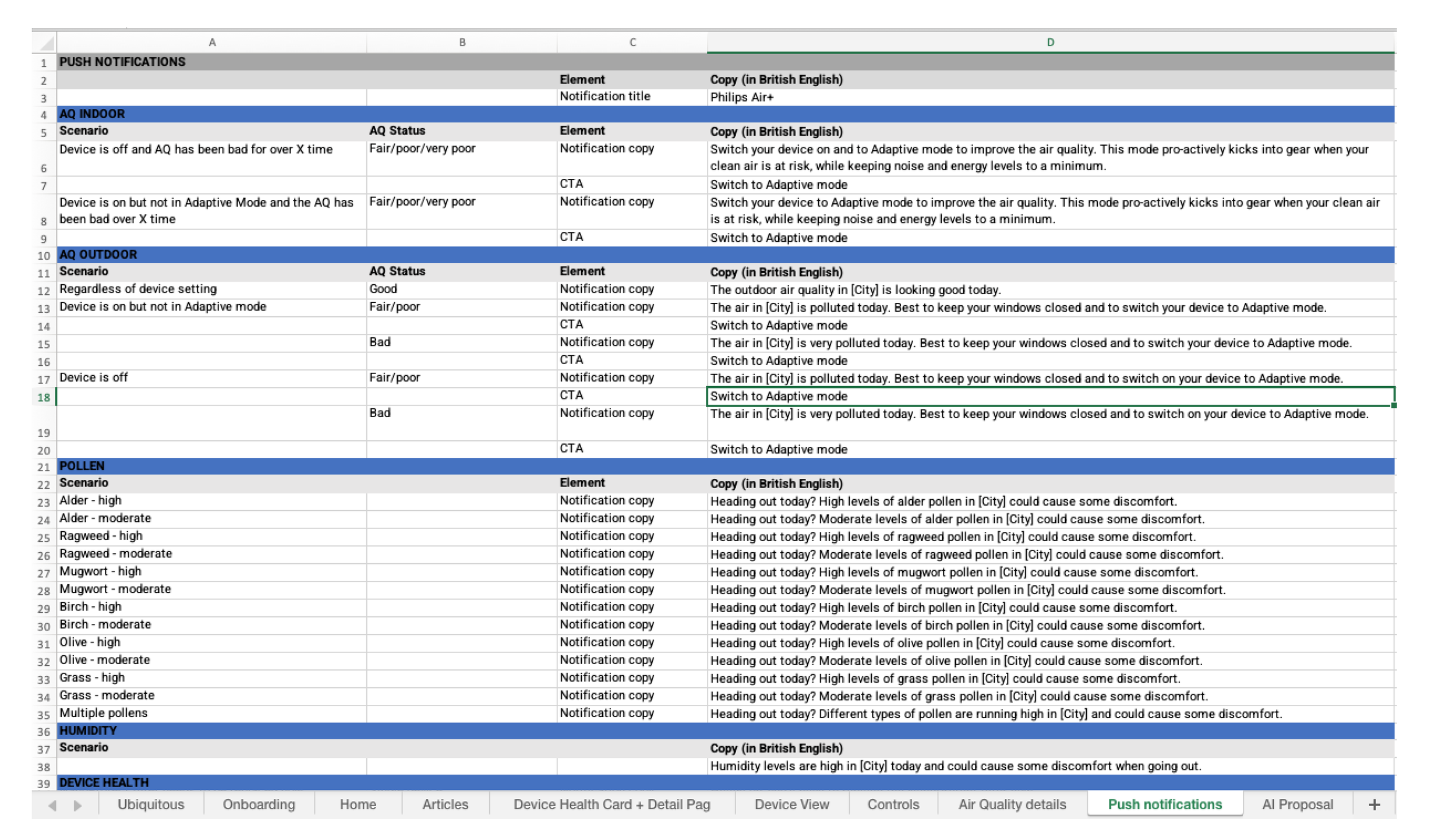Switch to the Device View tab
Image resolution: width=1456 pixels, height=819 pixels.
point(791,804)
